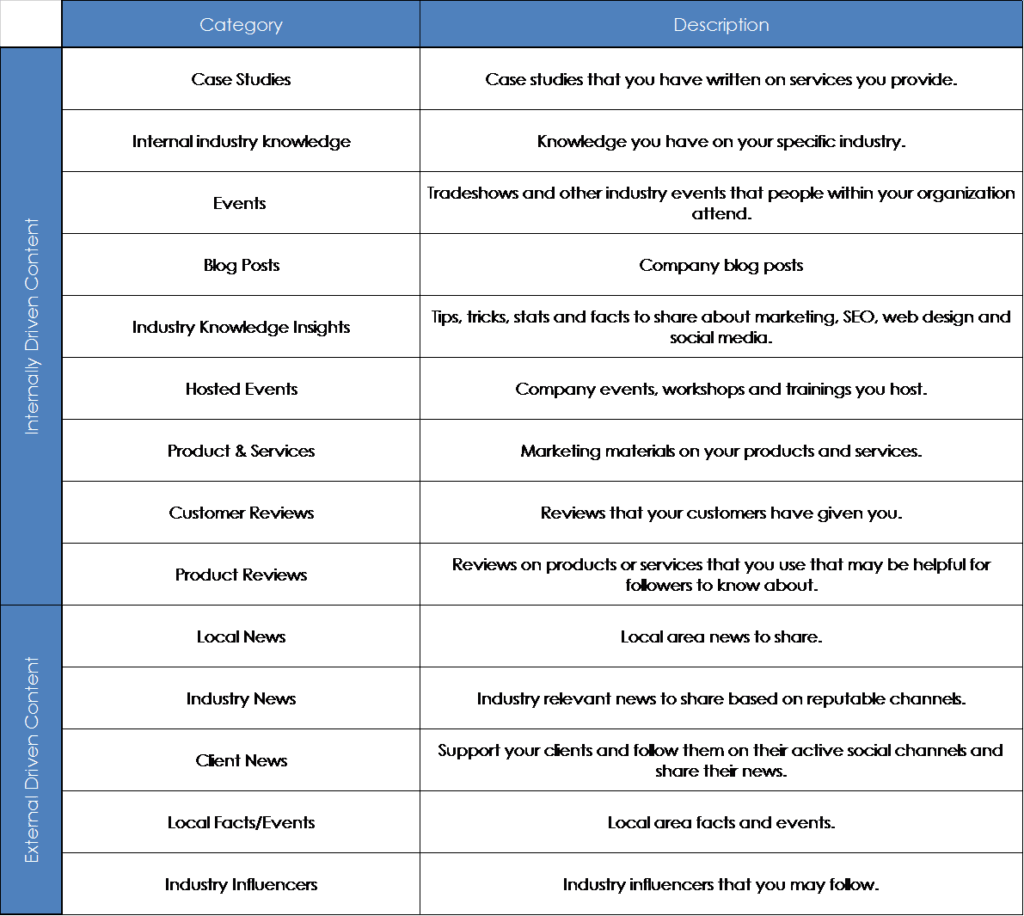Click the Category column header
Image resolution: width=1024 pixels, height=916 pixels.
(240, 23)
